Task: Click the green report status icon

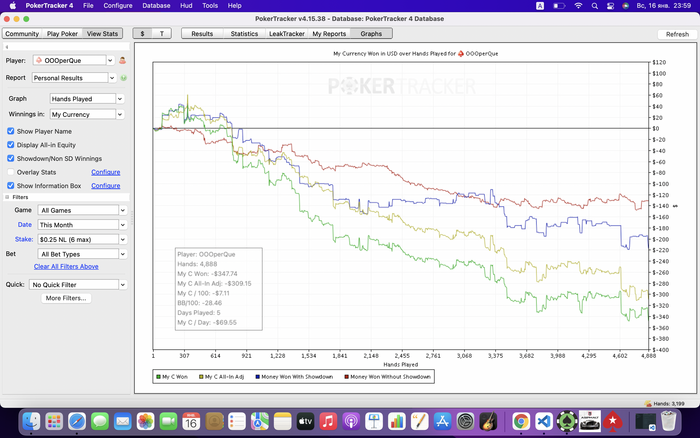Action: (124, 78)
